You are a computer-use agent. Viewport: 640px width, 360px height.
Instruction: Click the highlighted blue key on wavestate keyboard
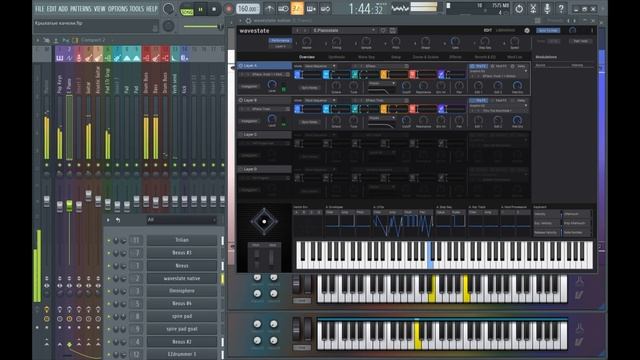click(x=430, y=255)
